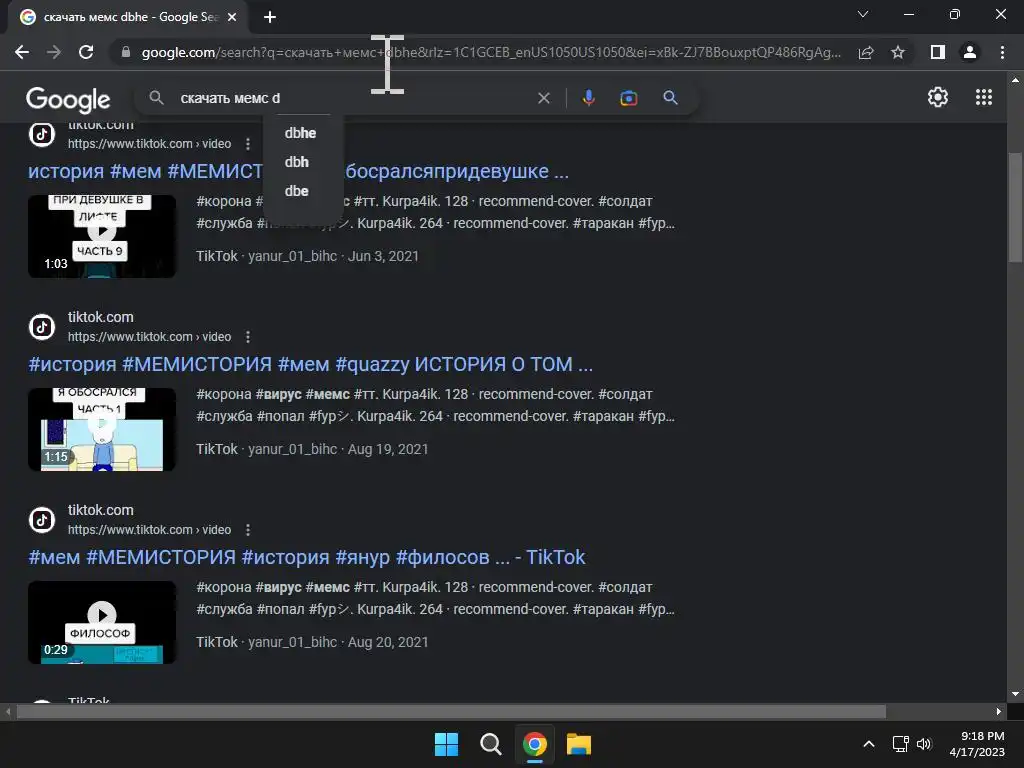Image resolution: width=1024 pixels, height=768 pixels.
Task: Click tiktok.com site name above Aug 19 result
Action: [101, 317]
